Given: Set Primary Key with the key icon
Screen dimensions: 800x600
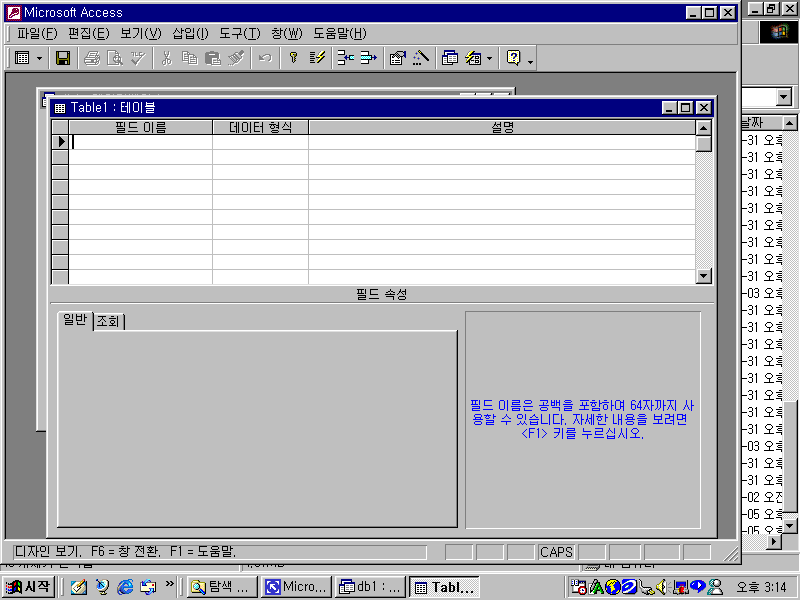Looking at the screenshot, I should (x=293, y=58).
